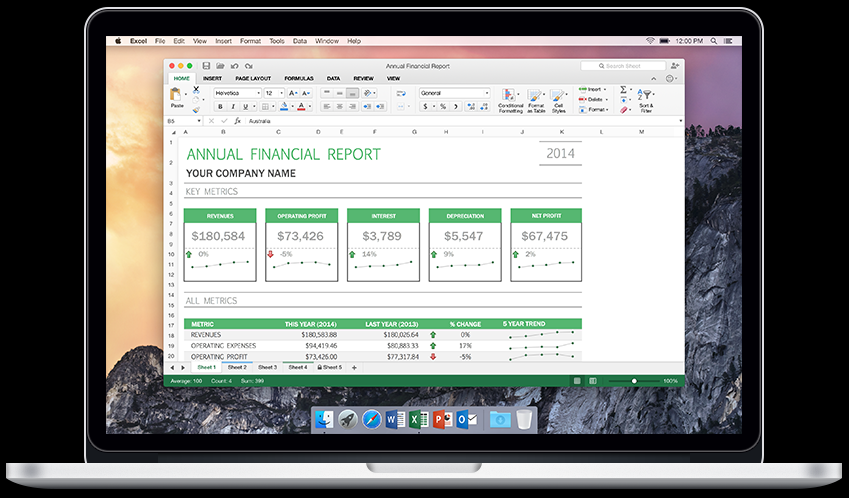Open the font size 12 dropdown
This screenshot has height=498, width=849.
(x=281, y=93)
